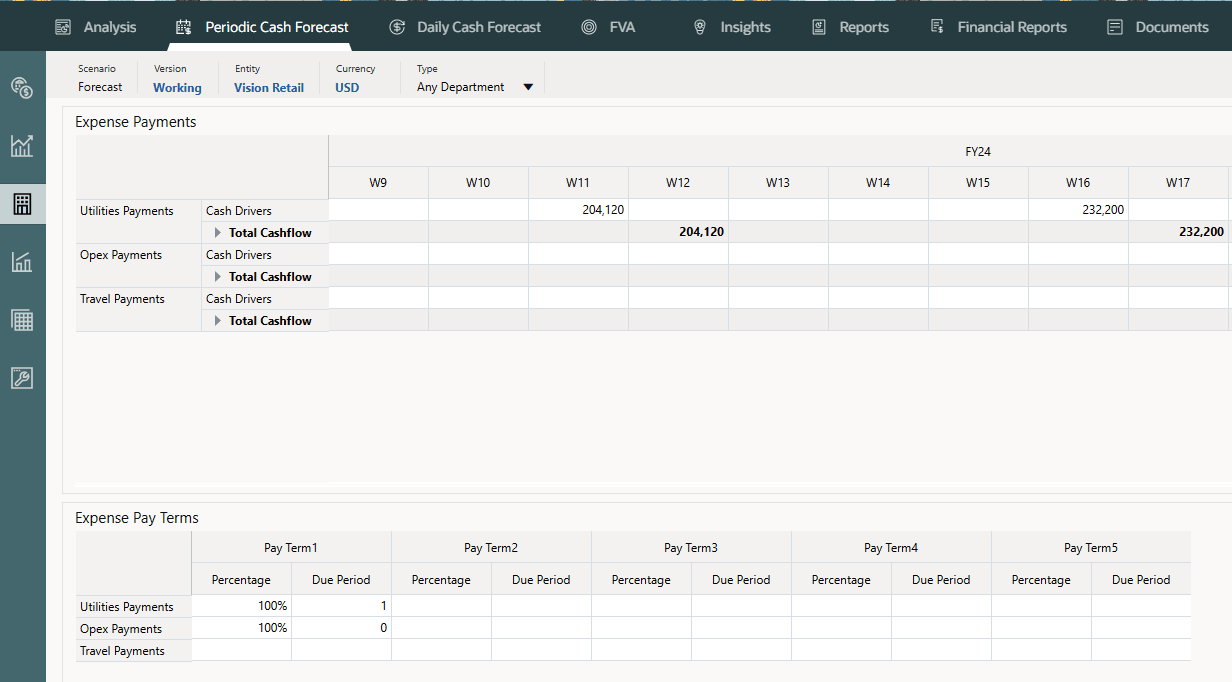Select the W11 column header
The image size is (1232, 682).
(578, 183)
